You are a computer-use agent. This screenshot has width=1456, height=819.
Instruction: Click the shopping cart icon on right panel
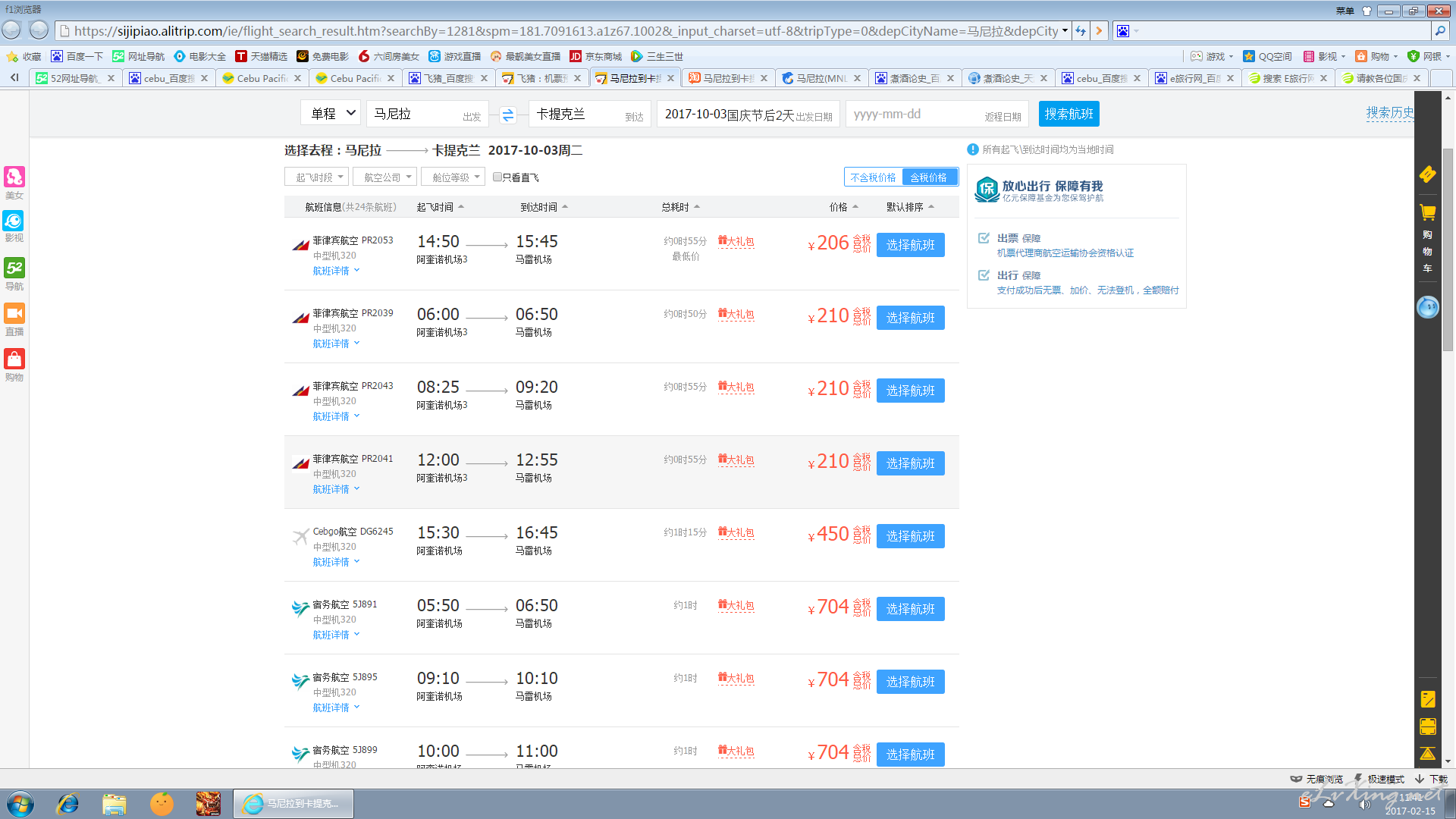point(1427,212)
